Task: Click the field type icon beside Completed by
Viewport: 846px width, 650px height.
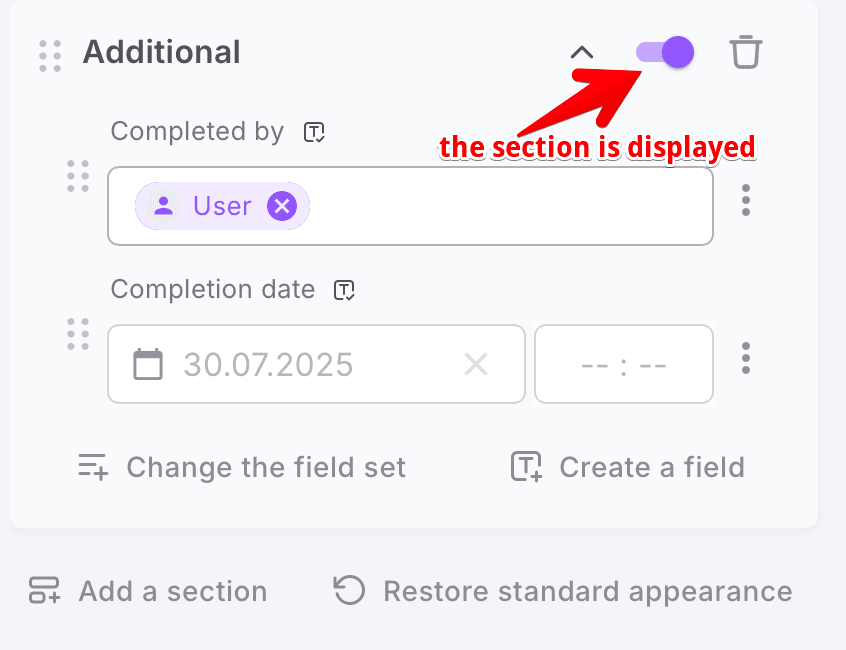Action: [315, 132]
